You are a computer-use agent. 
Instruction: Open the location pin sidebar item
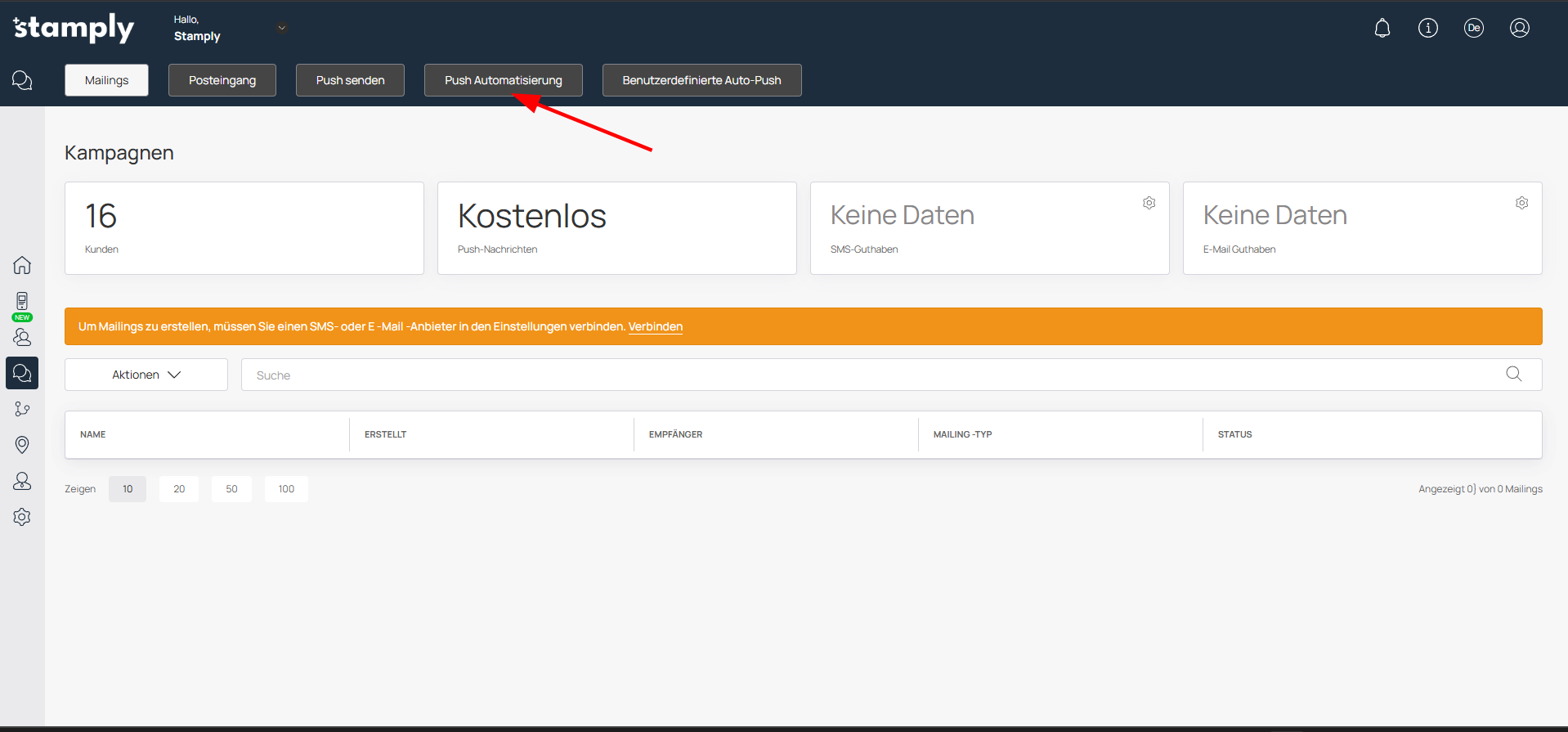tap(22, 444)
